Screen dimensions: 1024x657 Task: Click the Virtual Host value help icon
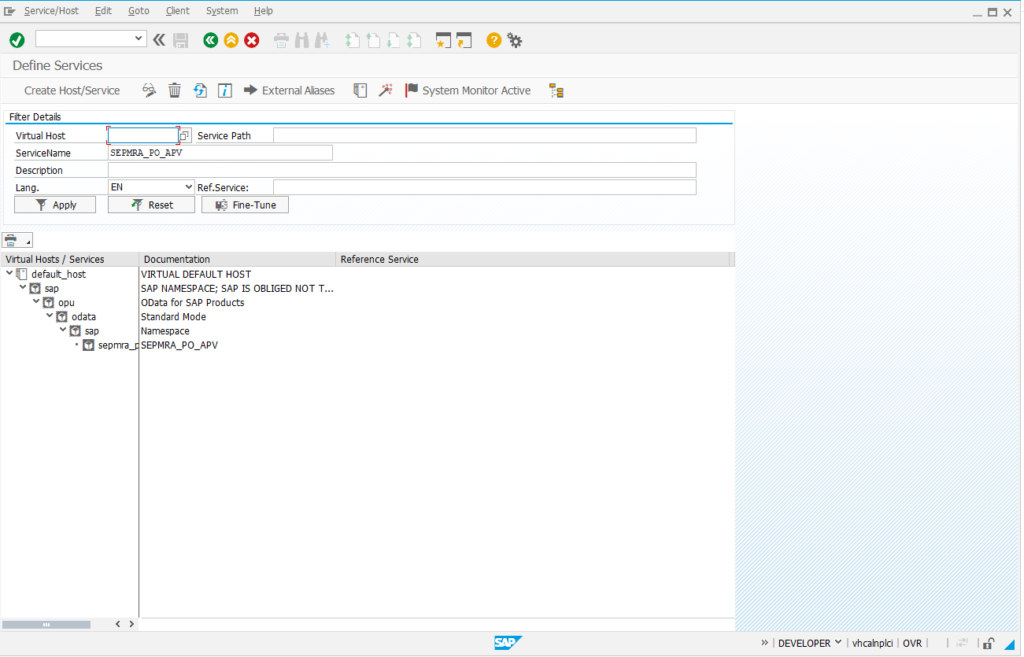pyautogui.click(x=185, y=135)
